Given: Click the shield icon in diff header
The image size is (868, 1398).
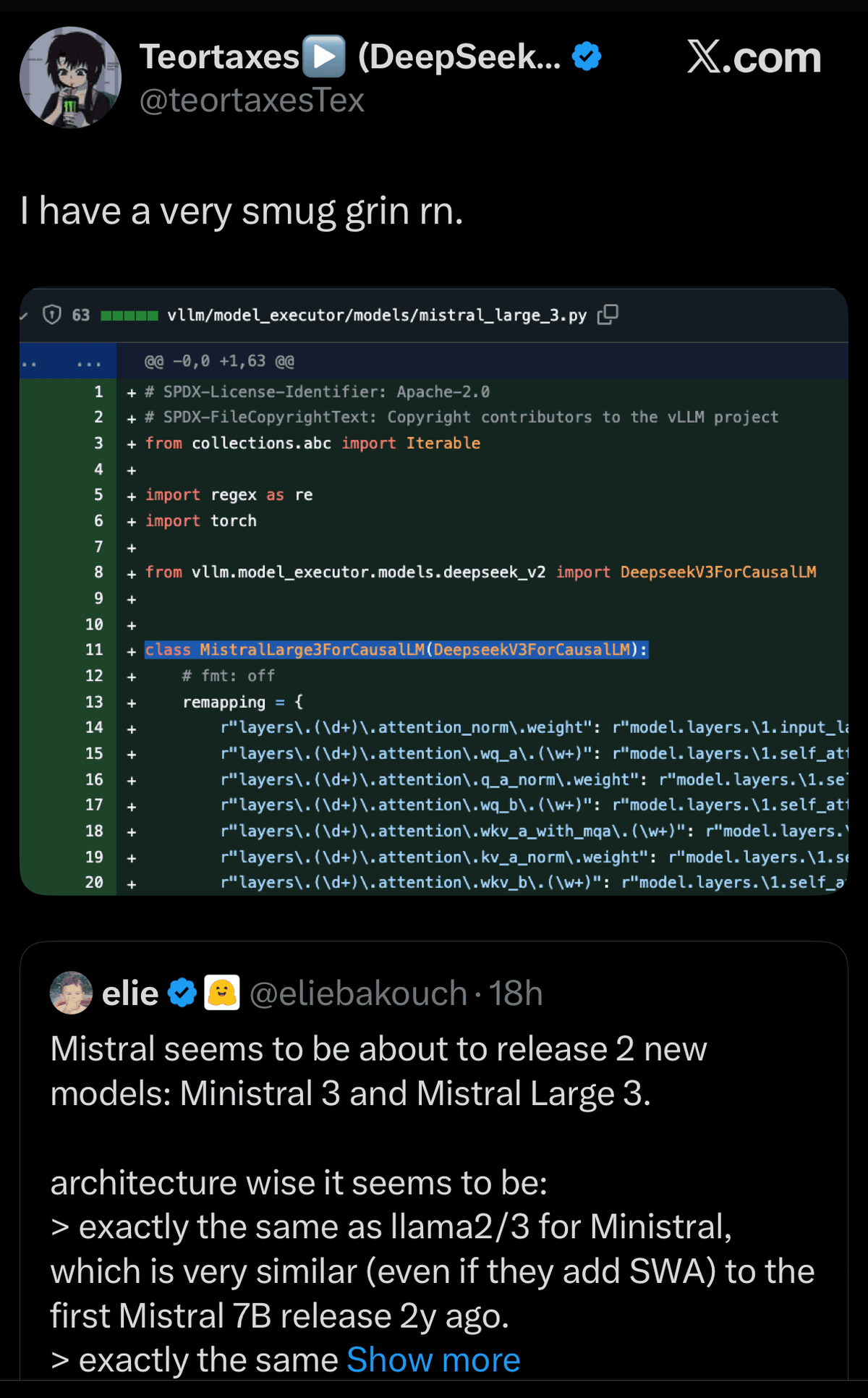Looking at the screenshot, I should tap(52, 315).
